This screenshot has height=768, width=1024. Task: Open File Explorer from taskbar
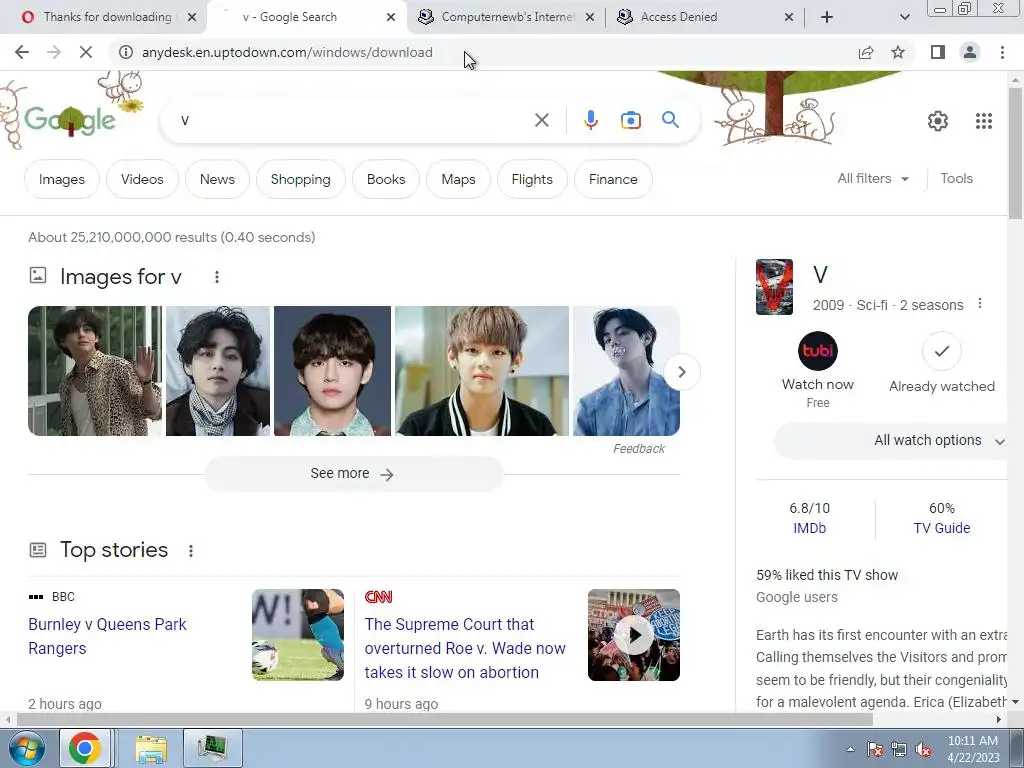[x=151, y=748]
